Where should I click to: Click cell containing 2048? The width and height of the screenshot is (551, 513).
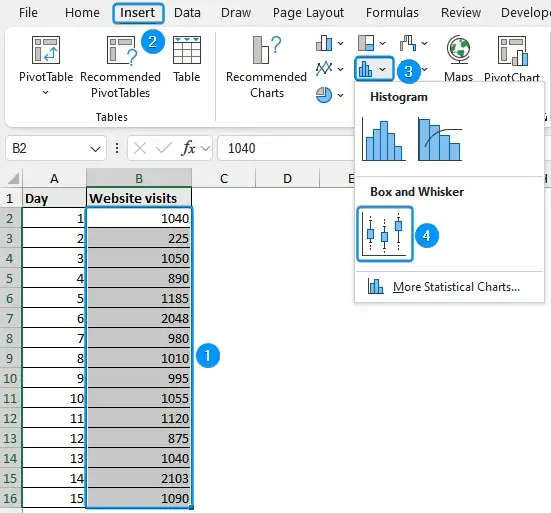point(139,318)
